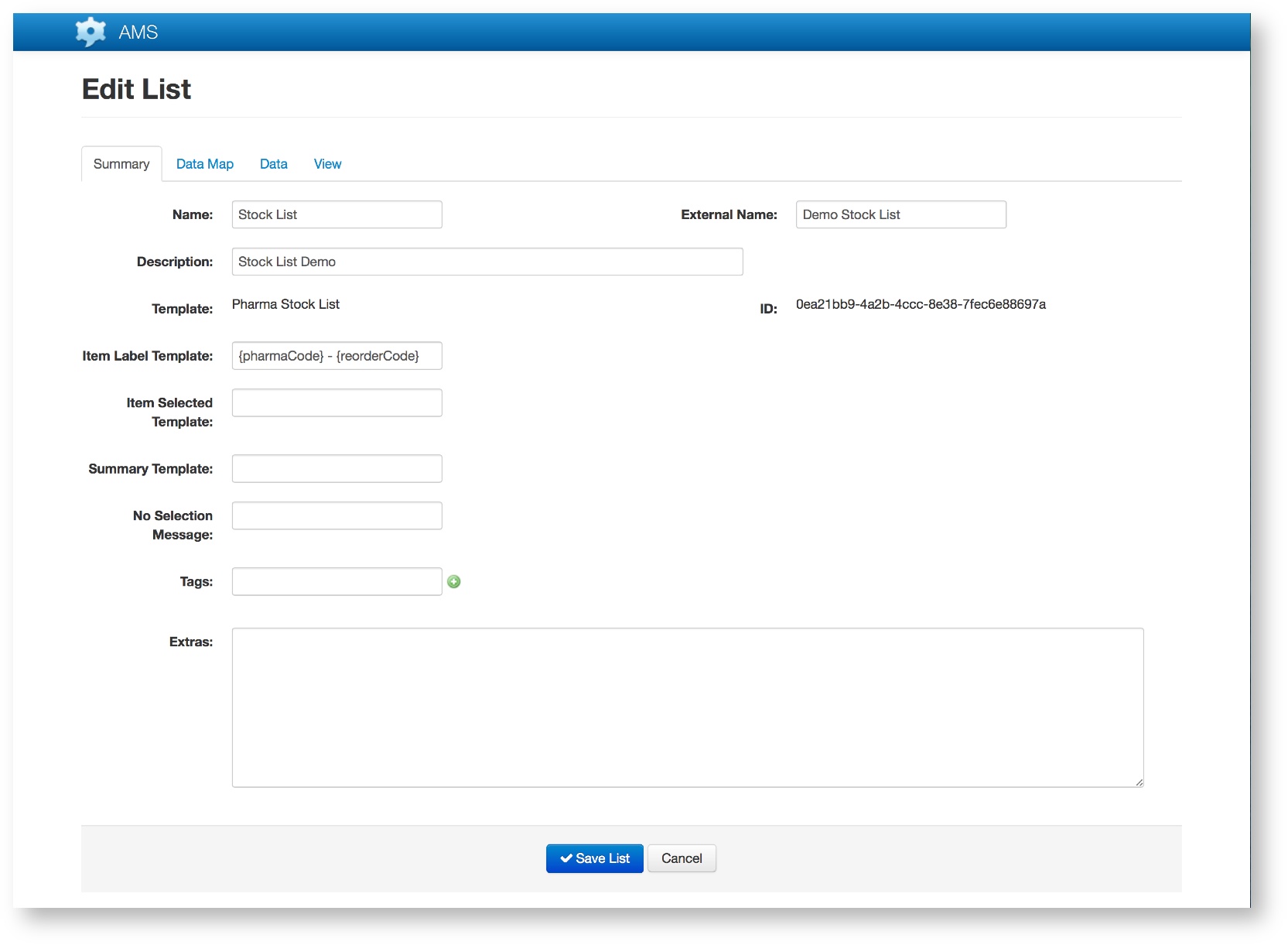Select the Pharma Stock List template text

point(285,304)
